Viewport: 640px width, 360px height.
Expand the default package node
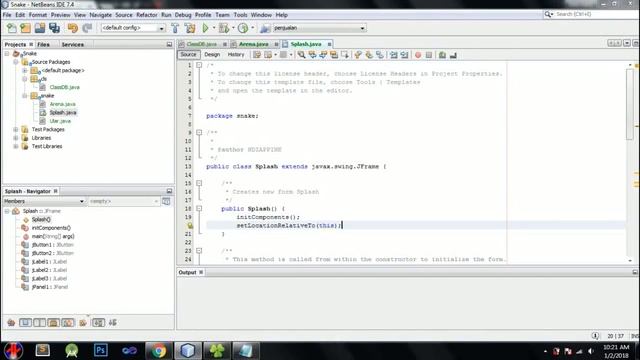pos(25,70)
